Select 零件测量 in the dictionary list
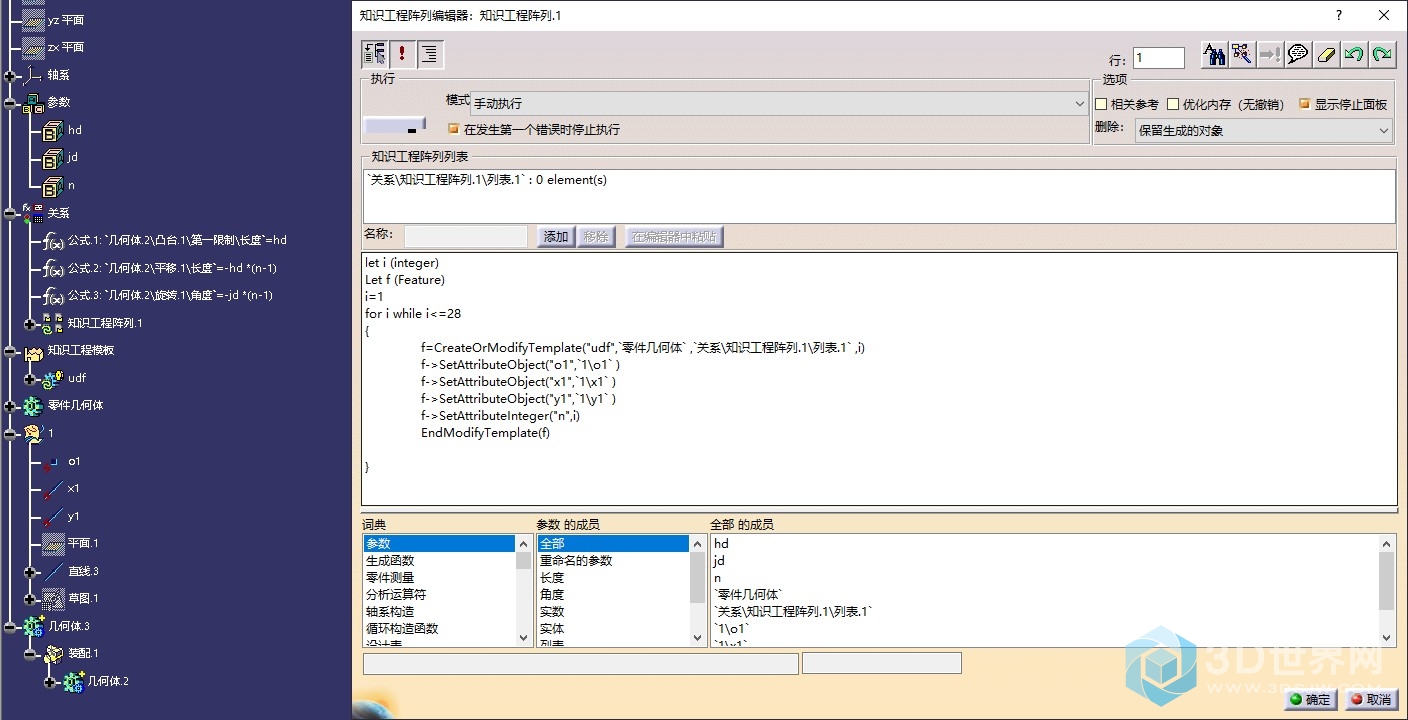Screen dimensions: 1408x720 439,578
